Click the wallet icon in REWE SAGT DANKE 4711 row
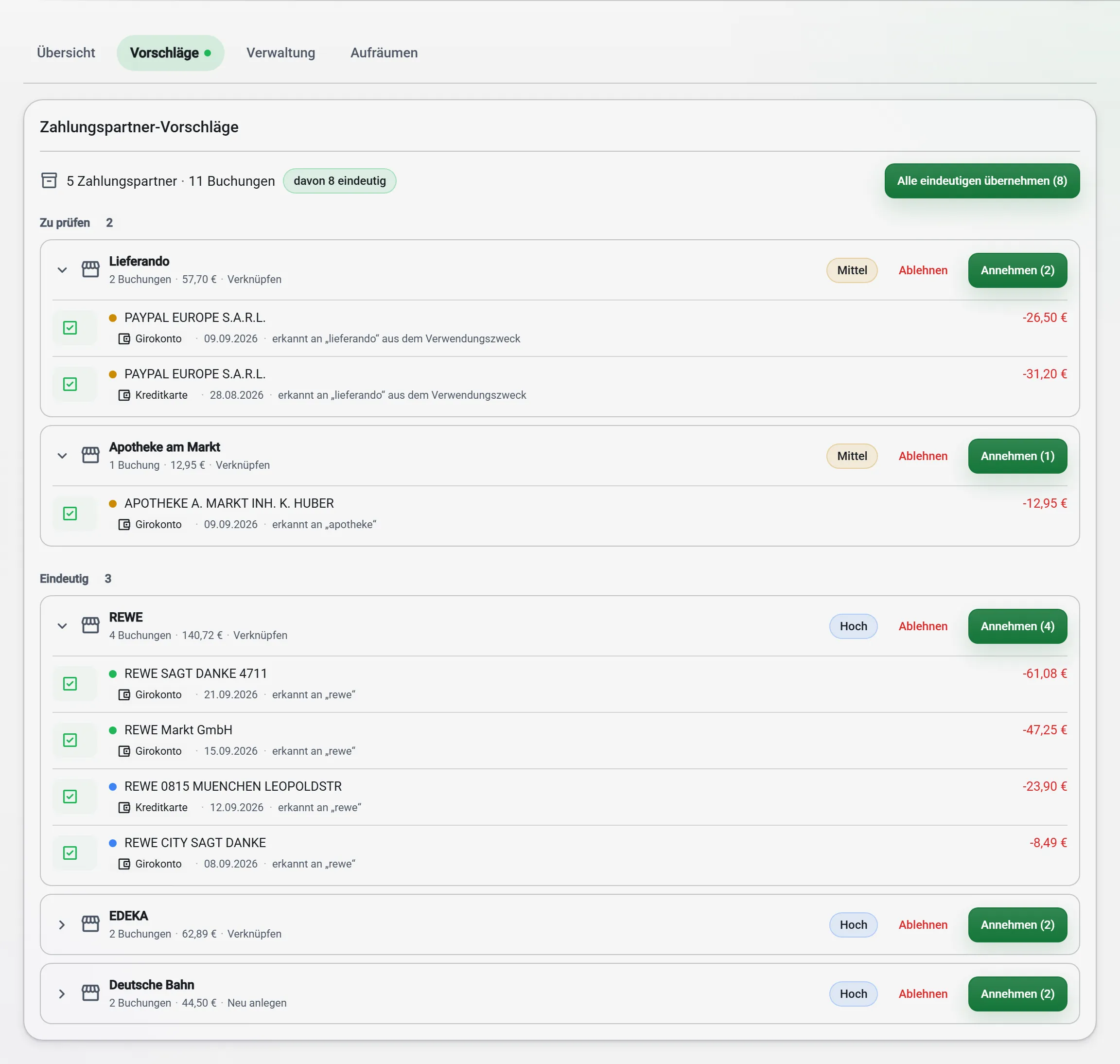This screenshot has width=1120, height=1064. [x=124, y=694]
